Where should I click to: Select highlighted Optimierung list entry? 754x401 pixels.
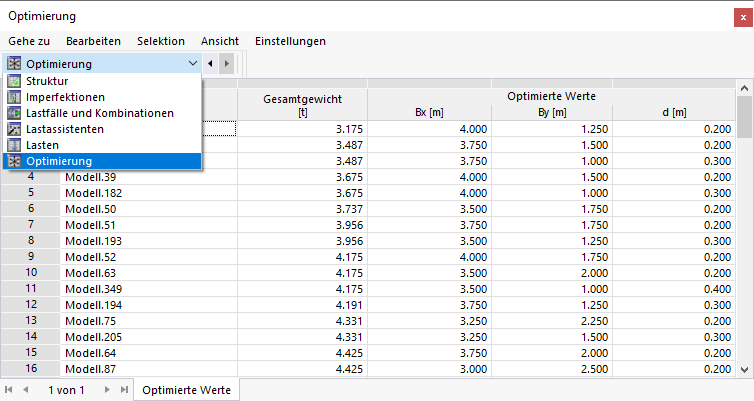coord(102,161)
